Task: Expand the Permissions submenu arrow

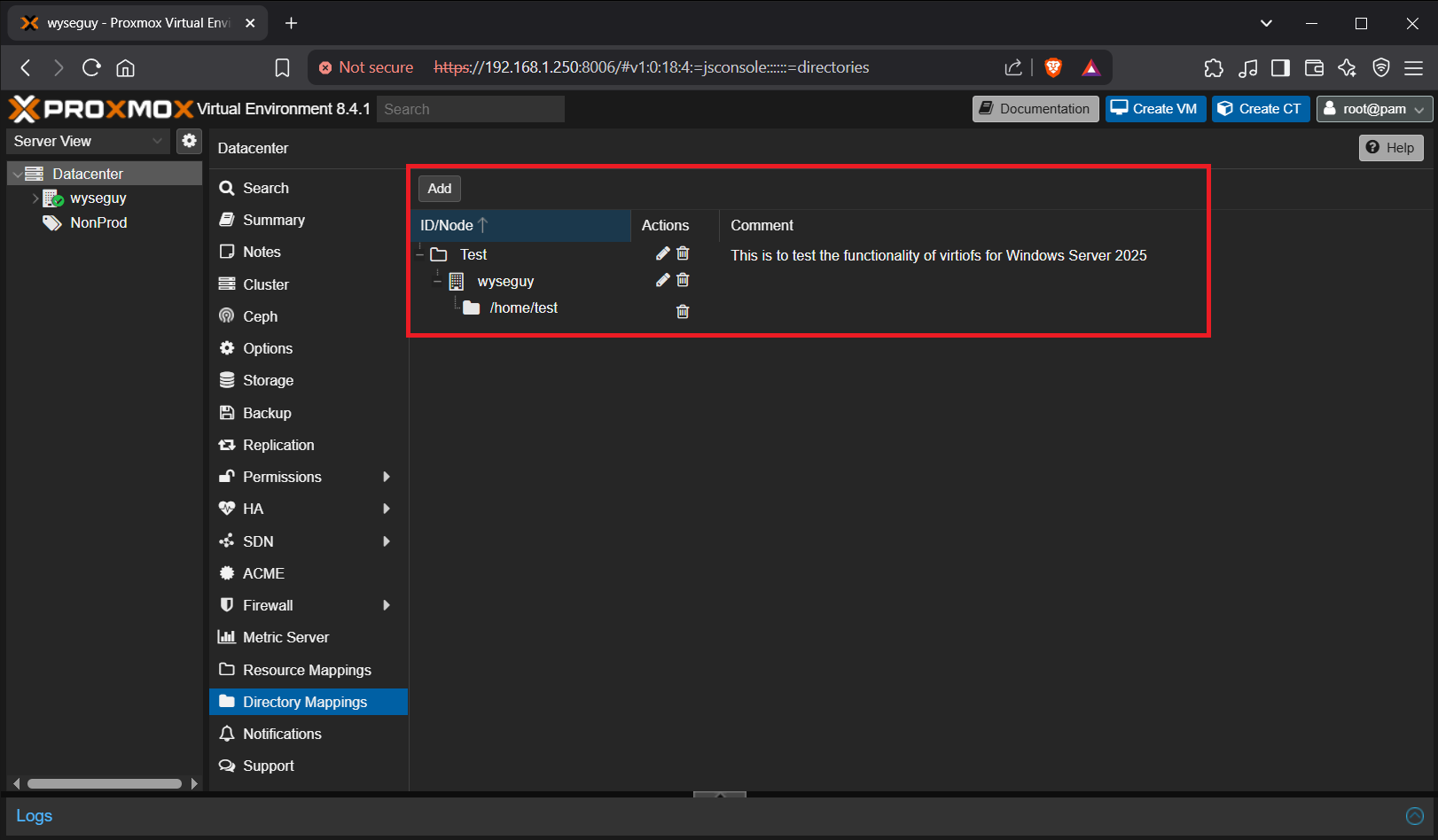Action: pyautogui.click(x=387, y=477)
